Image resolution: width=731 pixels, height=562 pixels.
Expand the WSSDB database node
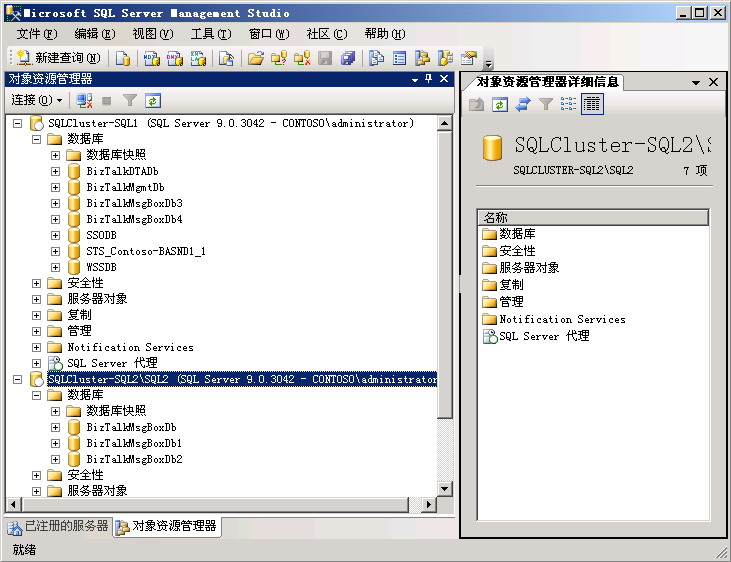coord(55,267)
